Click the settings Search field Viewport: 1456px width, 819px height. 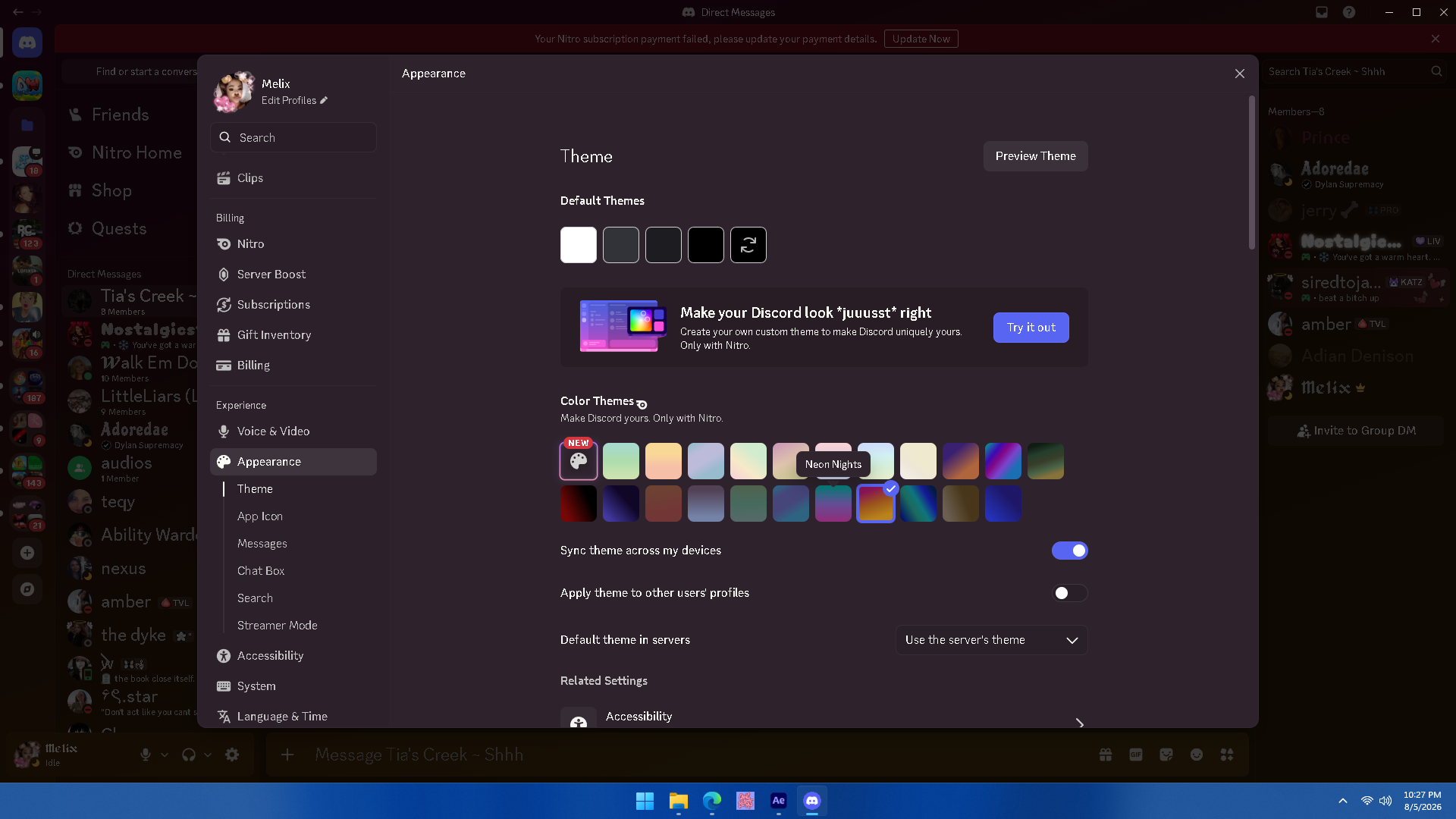293,137
